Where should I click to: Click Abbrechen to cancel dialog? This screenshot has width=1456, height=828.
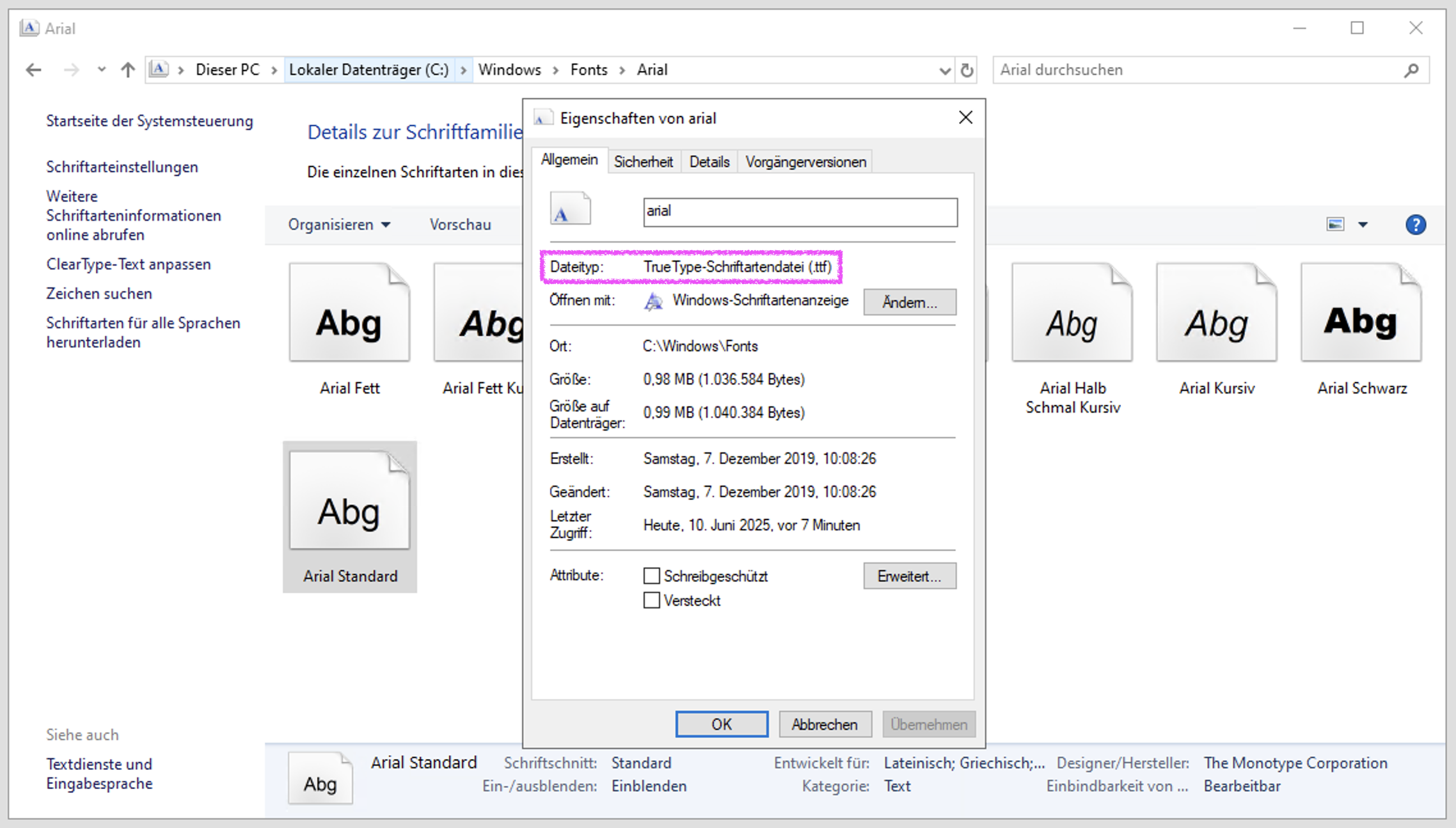[825, 724]
